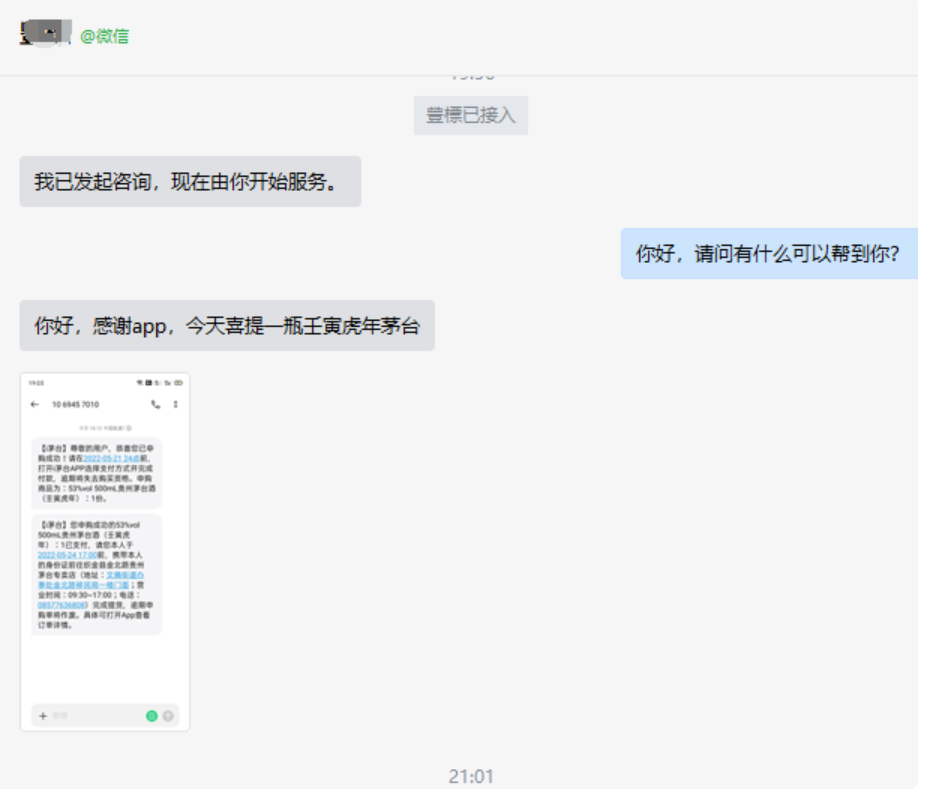Select message about 壬寅虎年茅台

227,326
